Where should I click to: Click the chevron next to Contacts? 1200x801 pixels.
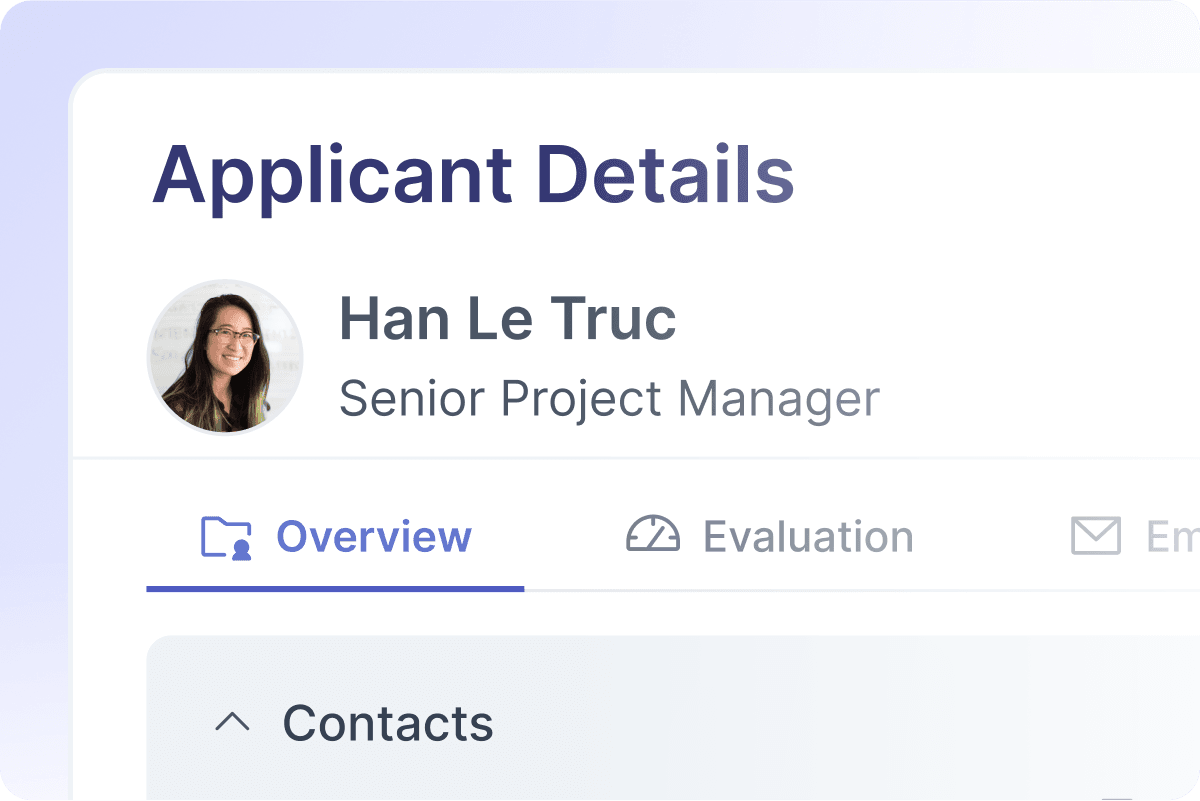click(234, 722)
